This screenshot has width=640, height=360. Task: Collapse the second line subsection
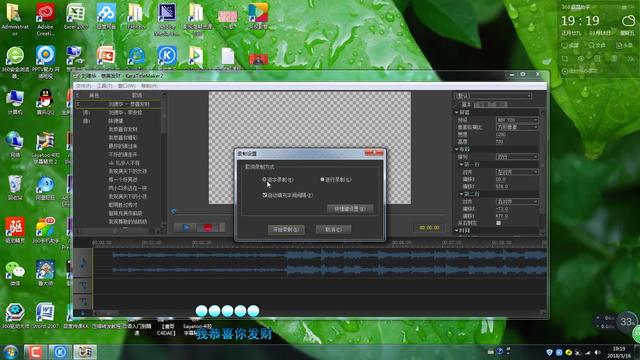[x=461, y=194]
